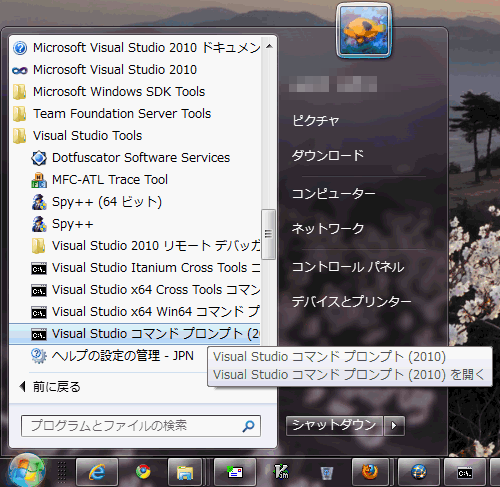Open taskbar icon showing a small window
The width and height of the screenshot is (500, 487).
(x=235, y=472)
